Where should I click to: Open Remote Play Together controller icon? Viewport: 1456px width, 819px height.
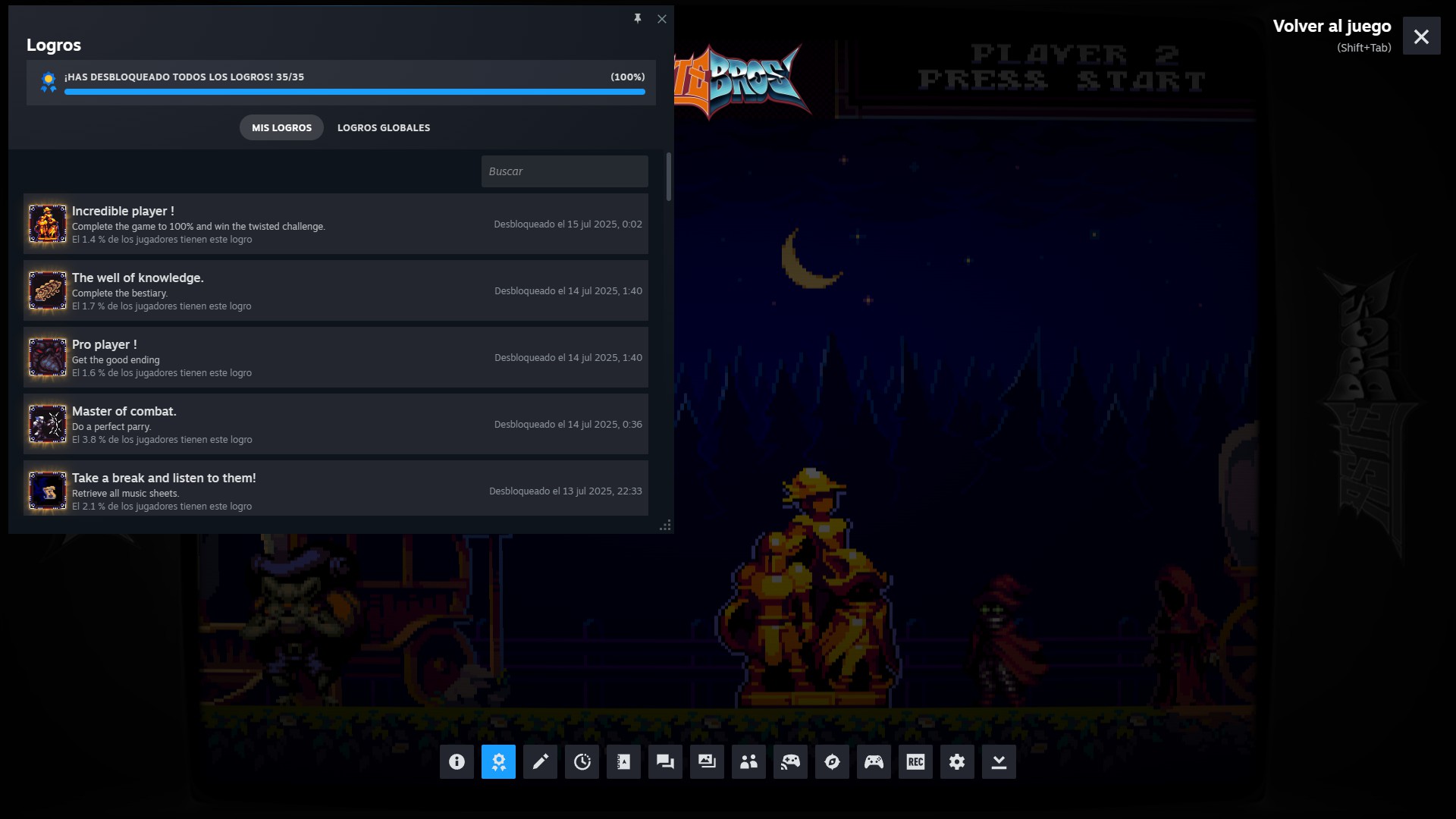tap(790, 761)
